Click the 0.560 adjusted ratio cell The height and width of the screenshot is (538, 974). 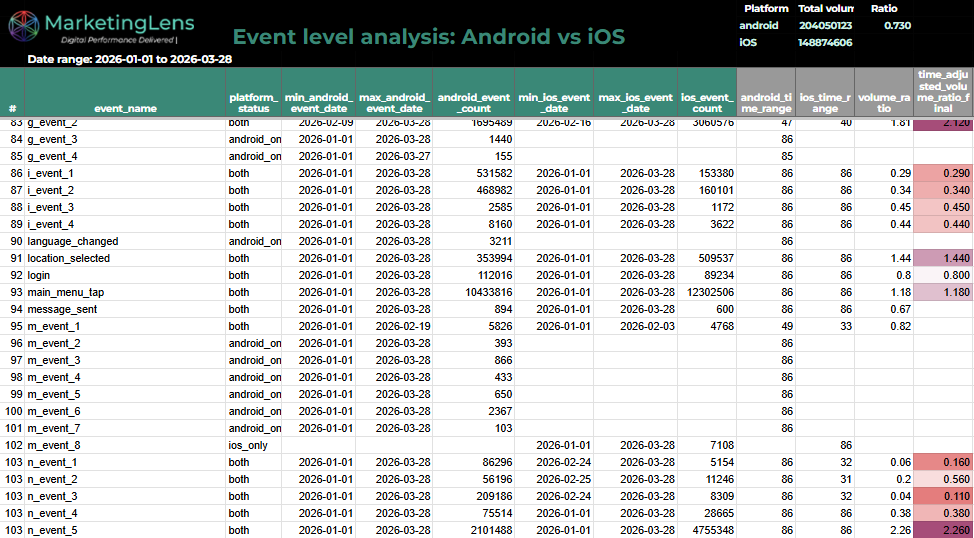[x=943, y=480]
